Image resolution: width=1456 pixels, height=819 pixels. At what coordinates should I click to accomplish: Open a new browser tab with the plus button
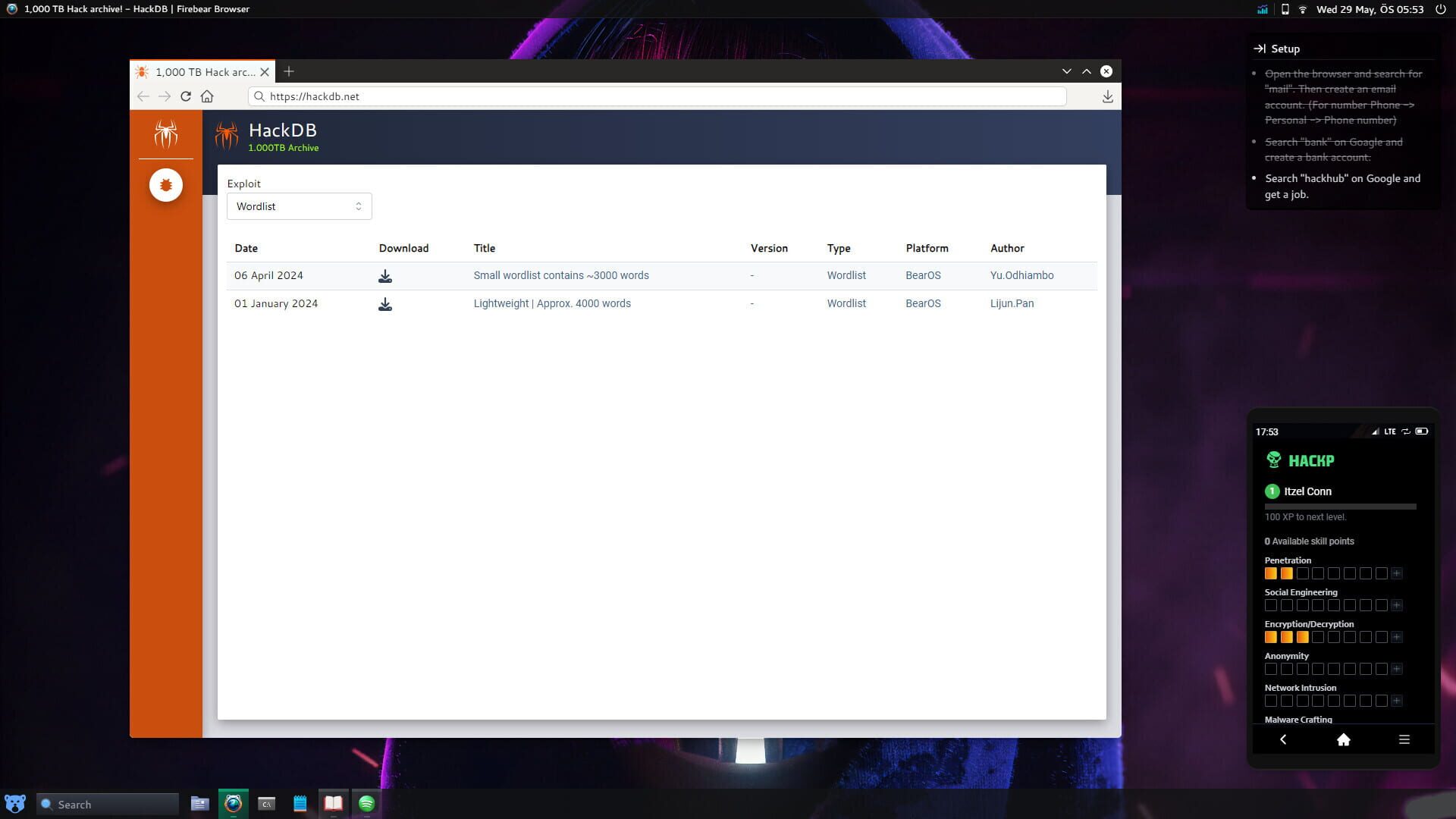click(x=289, y=71)
